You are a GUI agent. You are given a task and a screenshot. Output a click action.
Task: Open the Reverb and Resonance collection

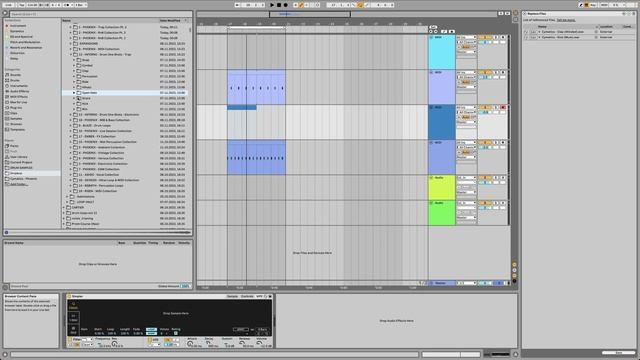(x=26, y=47)
